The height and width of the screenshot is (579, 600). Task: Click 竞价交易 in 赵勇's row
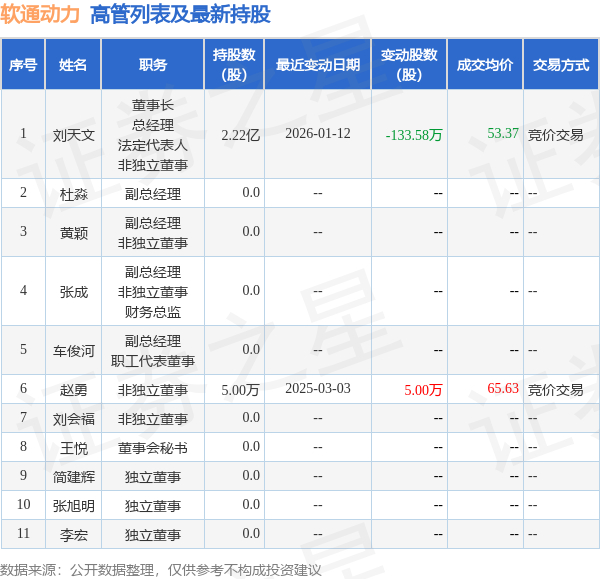click(x=556, y=390)
